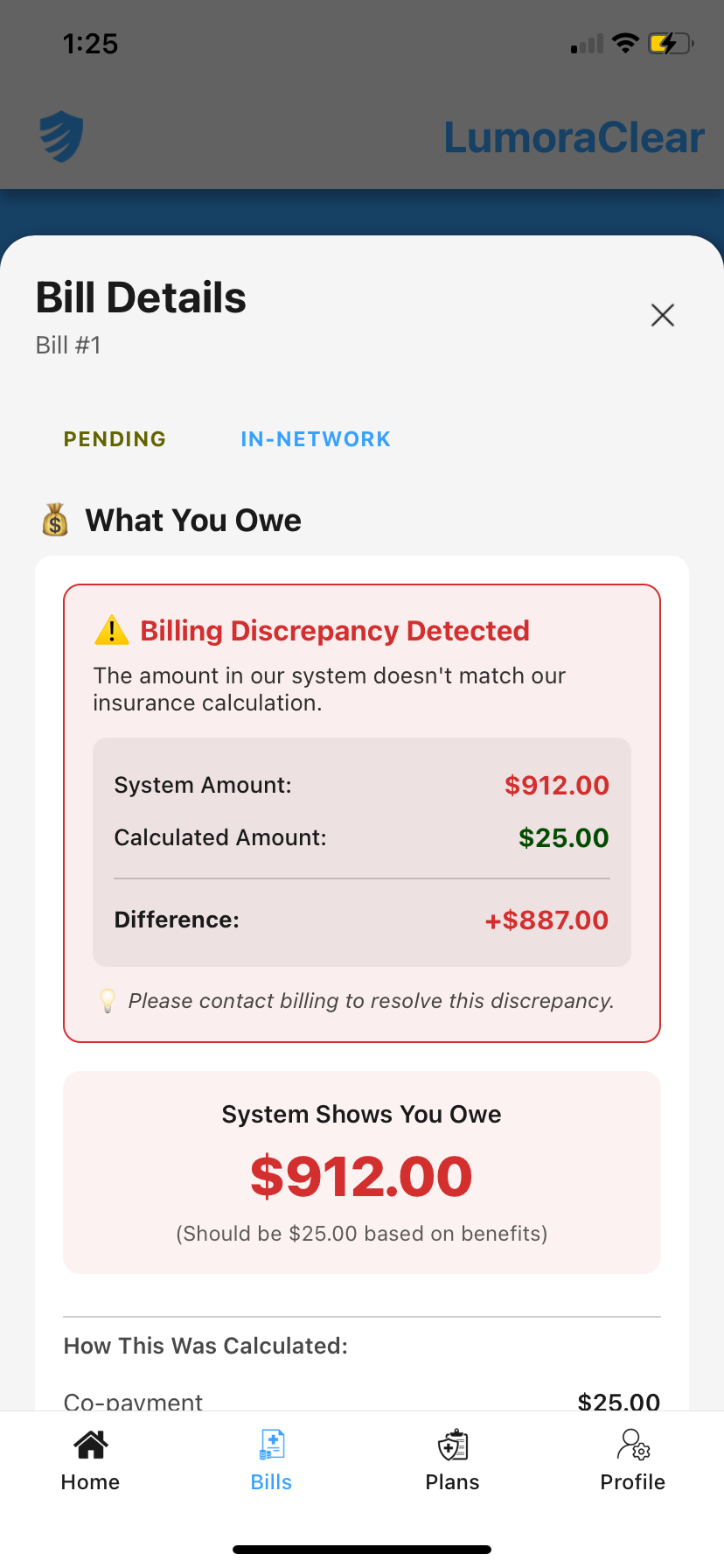Tap the LumoraClear title text
This screenshot has height=1568, width=724.
[574, 137]
